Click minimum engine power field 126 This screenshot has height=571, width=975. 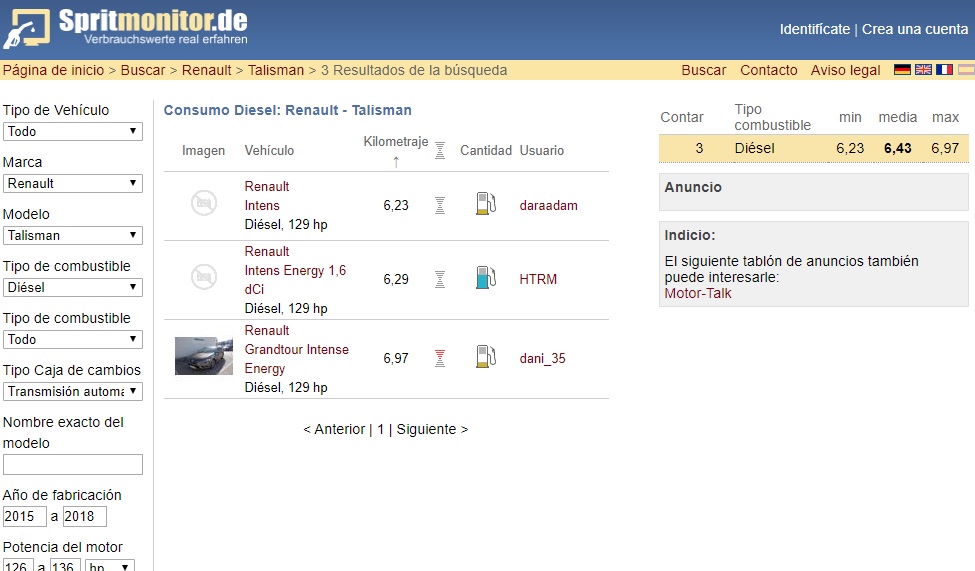[x=17, y=566]
